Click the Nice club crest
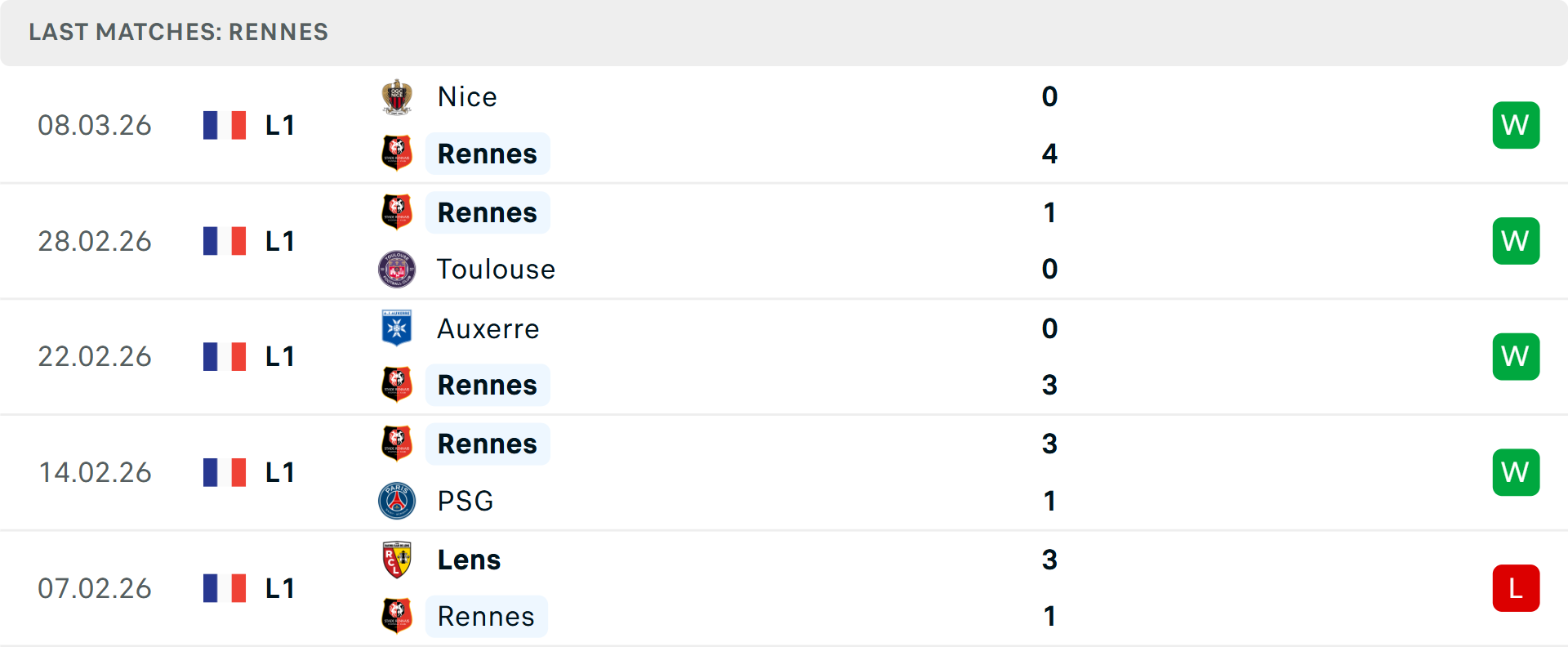Viewport: 1568px width, 647px height. (x=397, y=96)
